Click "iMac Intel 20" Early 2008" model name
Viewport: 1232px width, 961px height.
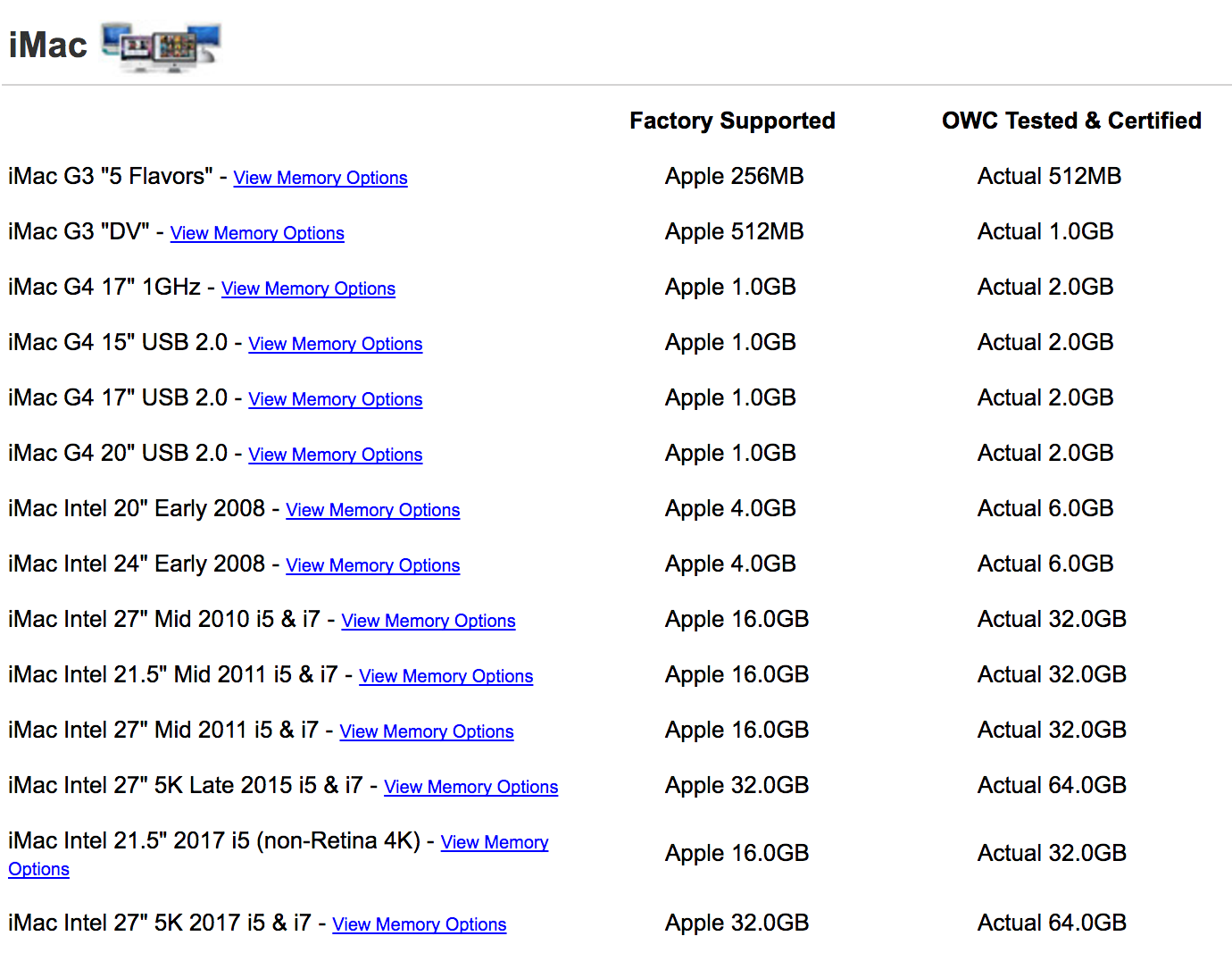click(137, 509)
